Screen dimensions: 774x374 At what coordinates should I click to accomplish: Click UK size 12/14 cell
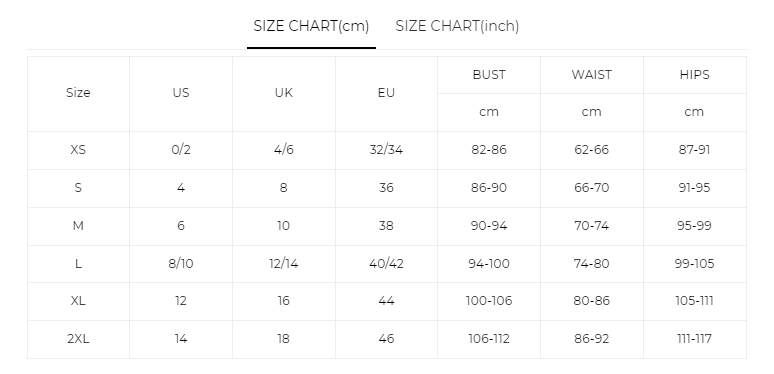point(283,263)
